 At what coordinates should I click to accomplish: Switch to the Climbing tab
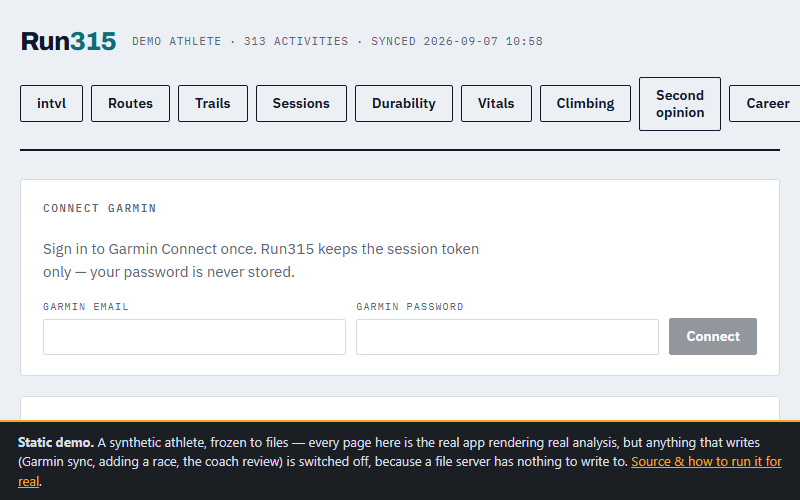tap(585, 104)
